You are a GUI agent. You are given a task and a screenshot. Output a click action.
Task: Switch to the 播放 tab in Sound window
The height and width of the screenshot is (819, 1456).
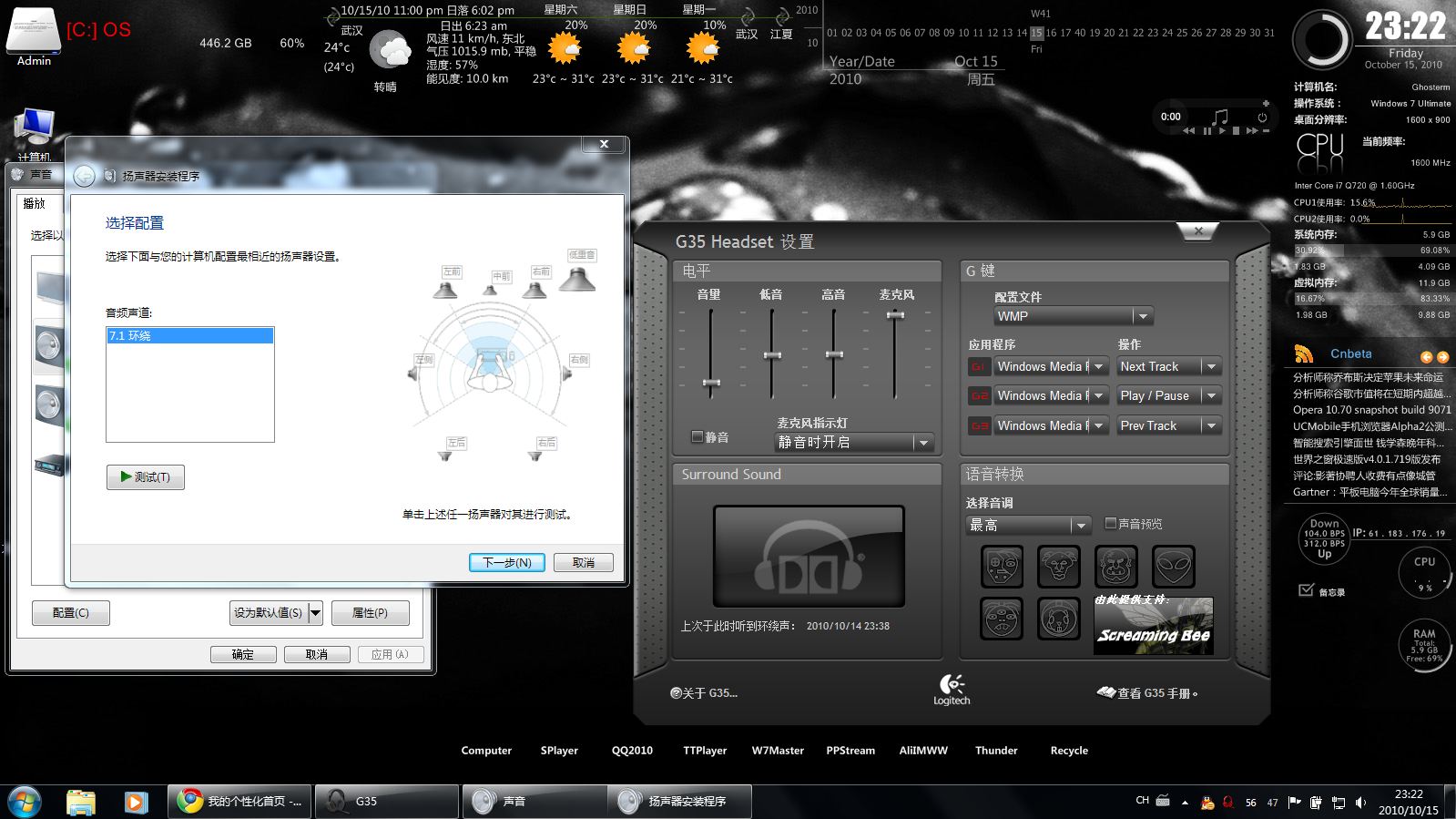(34, 203)
